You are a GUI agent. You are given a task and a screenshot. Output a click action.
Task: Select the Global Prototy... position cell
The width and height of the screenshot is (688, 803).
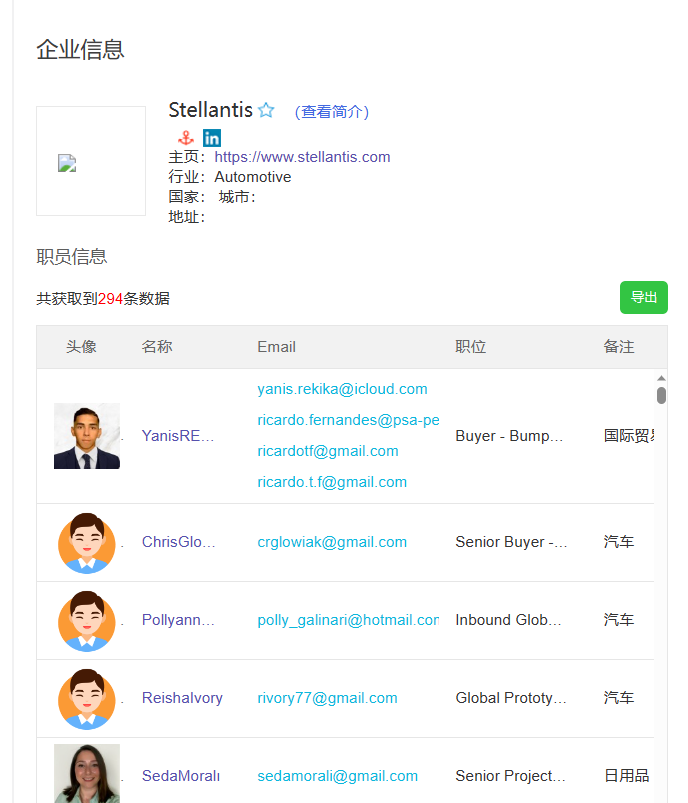click(x=511, y=698)
